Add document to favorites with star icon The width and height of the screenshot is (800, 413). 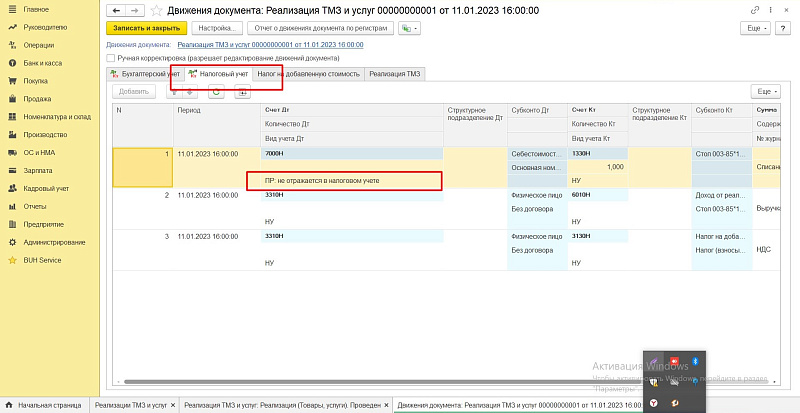[156, 10]
